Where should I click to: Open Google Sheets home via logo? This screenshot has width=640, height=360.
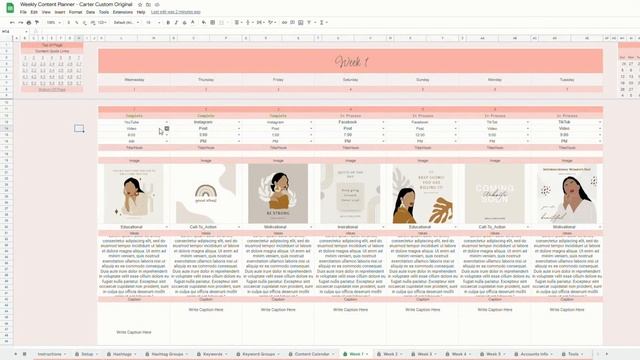(x=10, y=7)
